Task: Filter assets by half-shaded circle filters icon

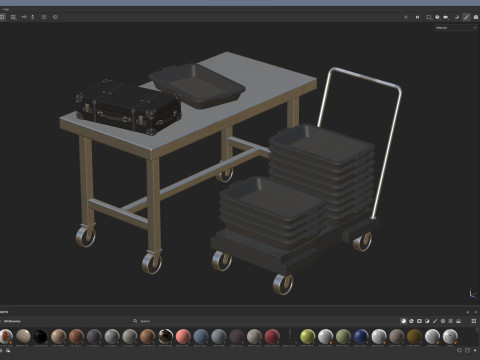Action: coord(427,321)
